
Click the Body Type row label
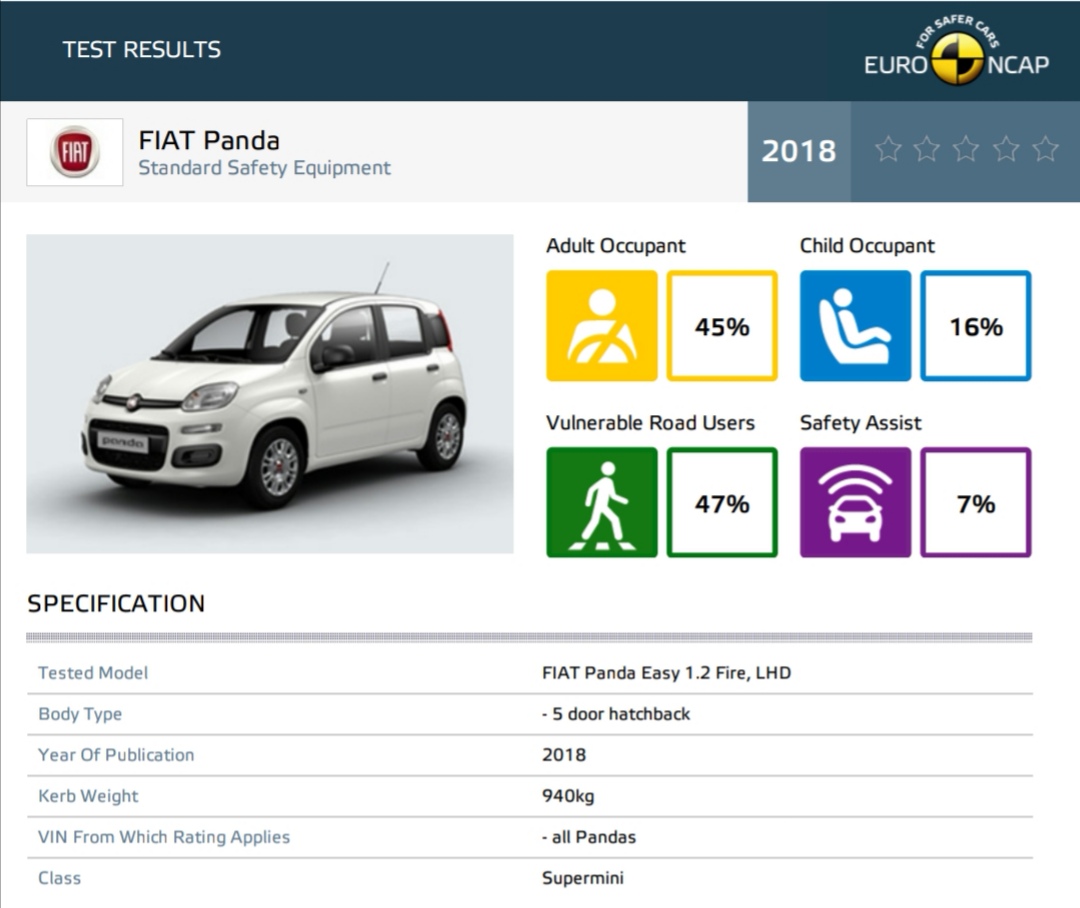[80, 714]
